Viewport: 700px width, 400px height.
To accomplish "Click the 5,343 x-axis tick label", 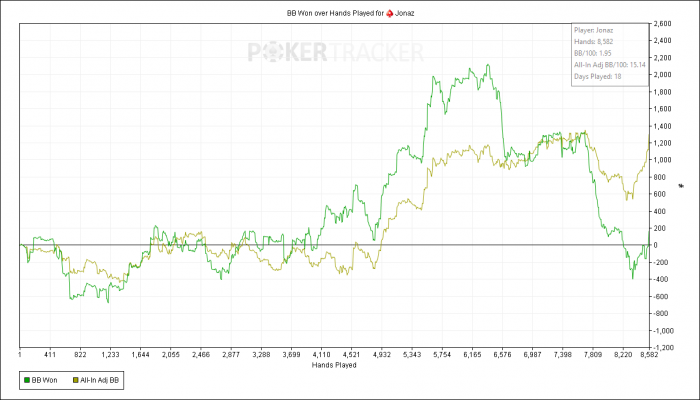I will click(x=412, y=355).
